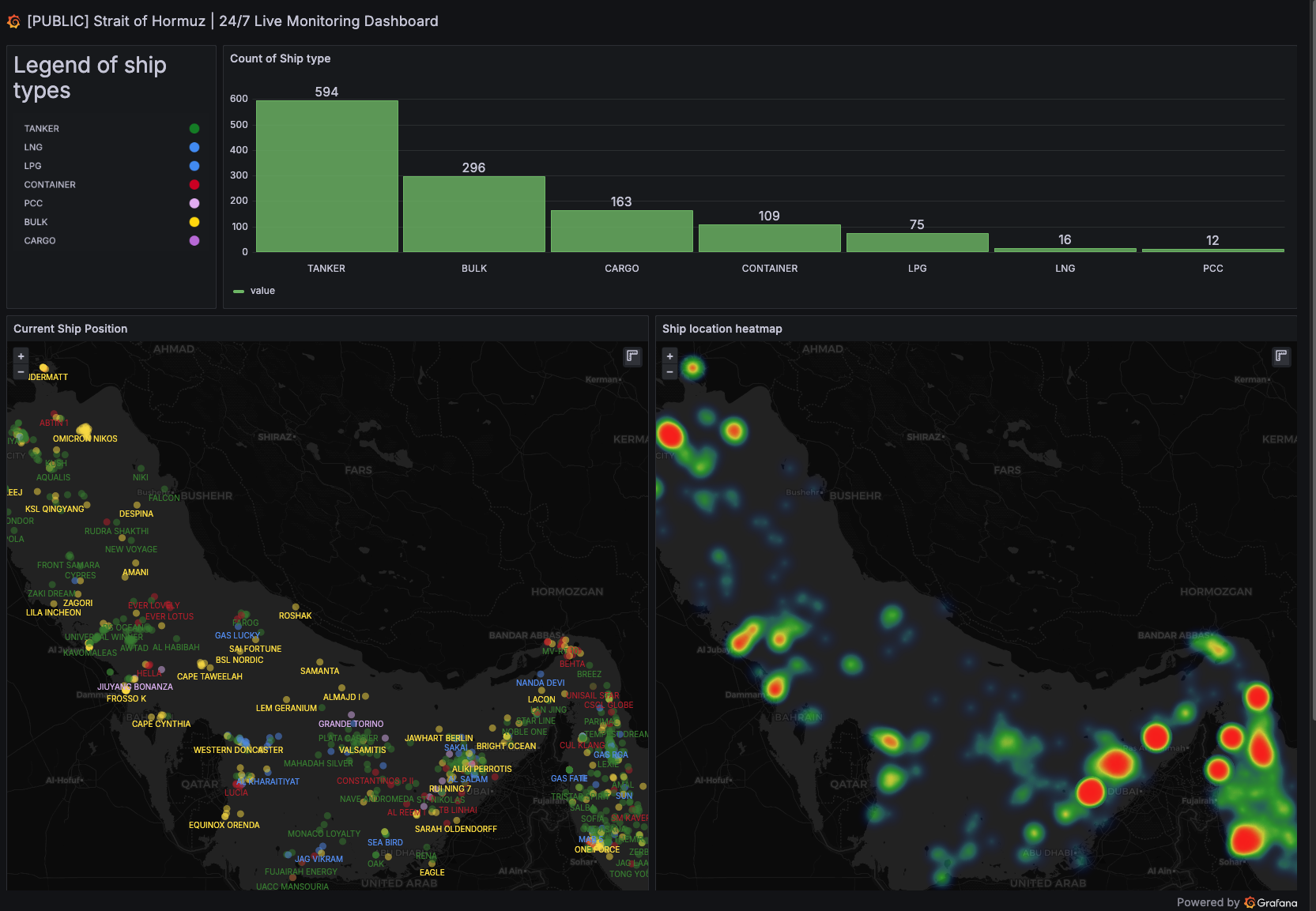
Task: Toggle the TANKER entry in the ship types legend
Action: 42,128
